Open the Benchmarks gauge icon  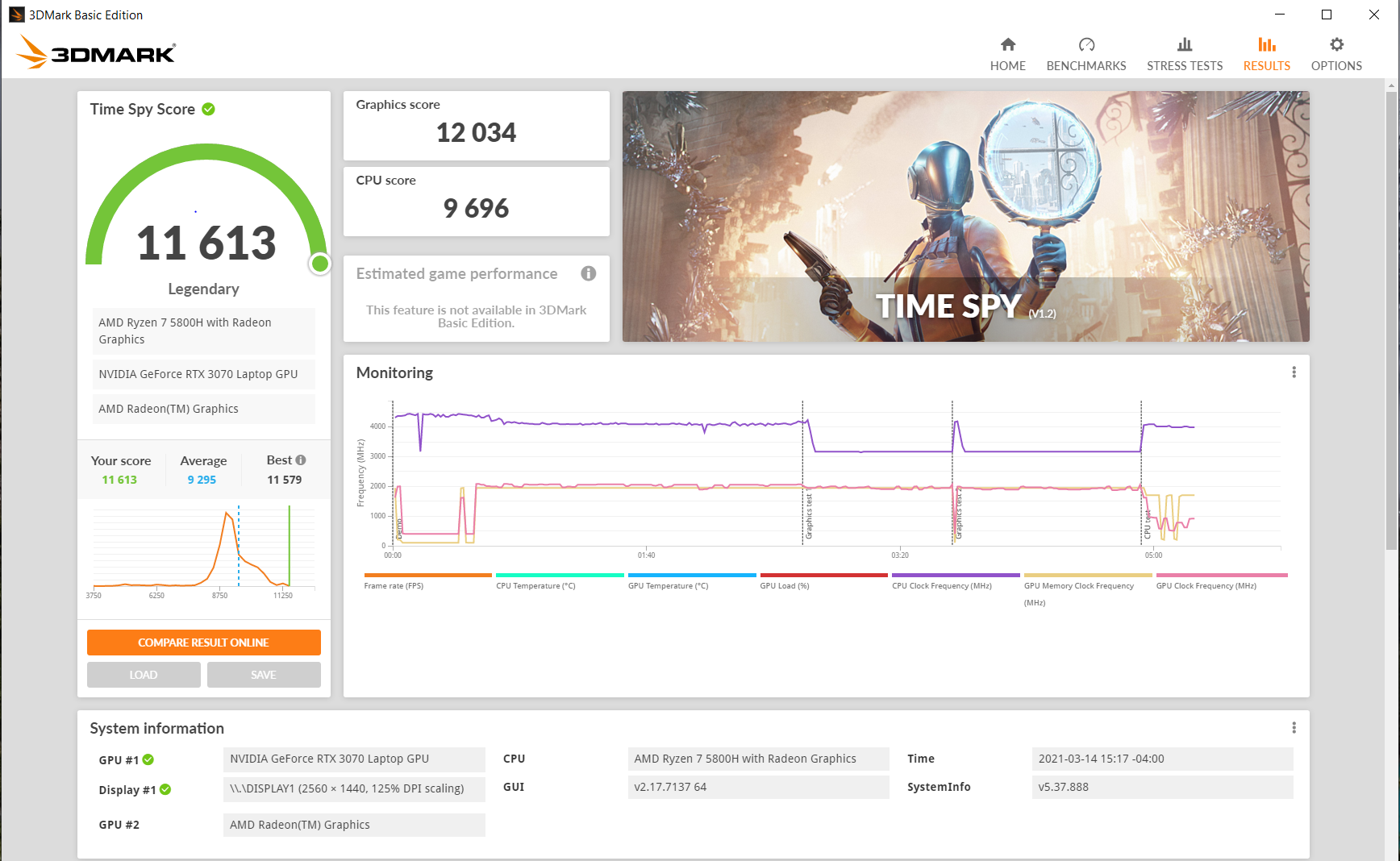click(x=1085, y=44)
